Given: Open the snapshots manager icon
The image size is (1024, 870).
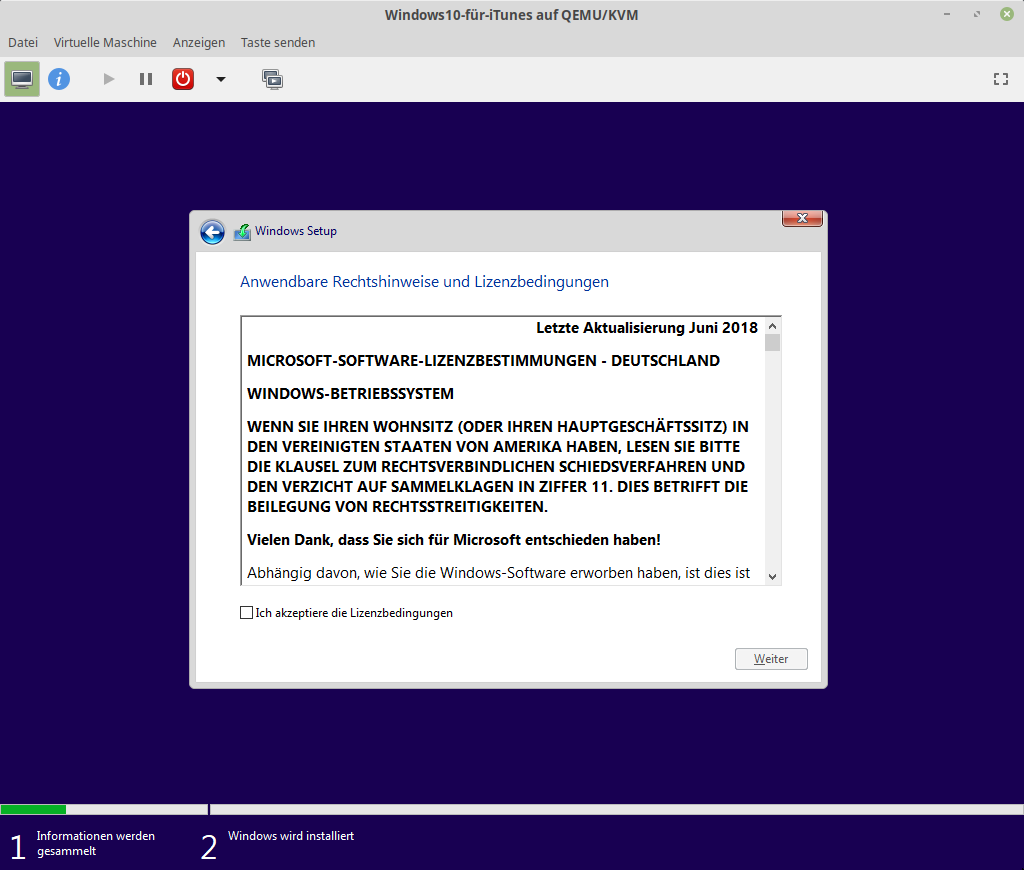Looking at the screenshot, I should tap(272, 79).
